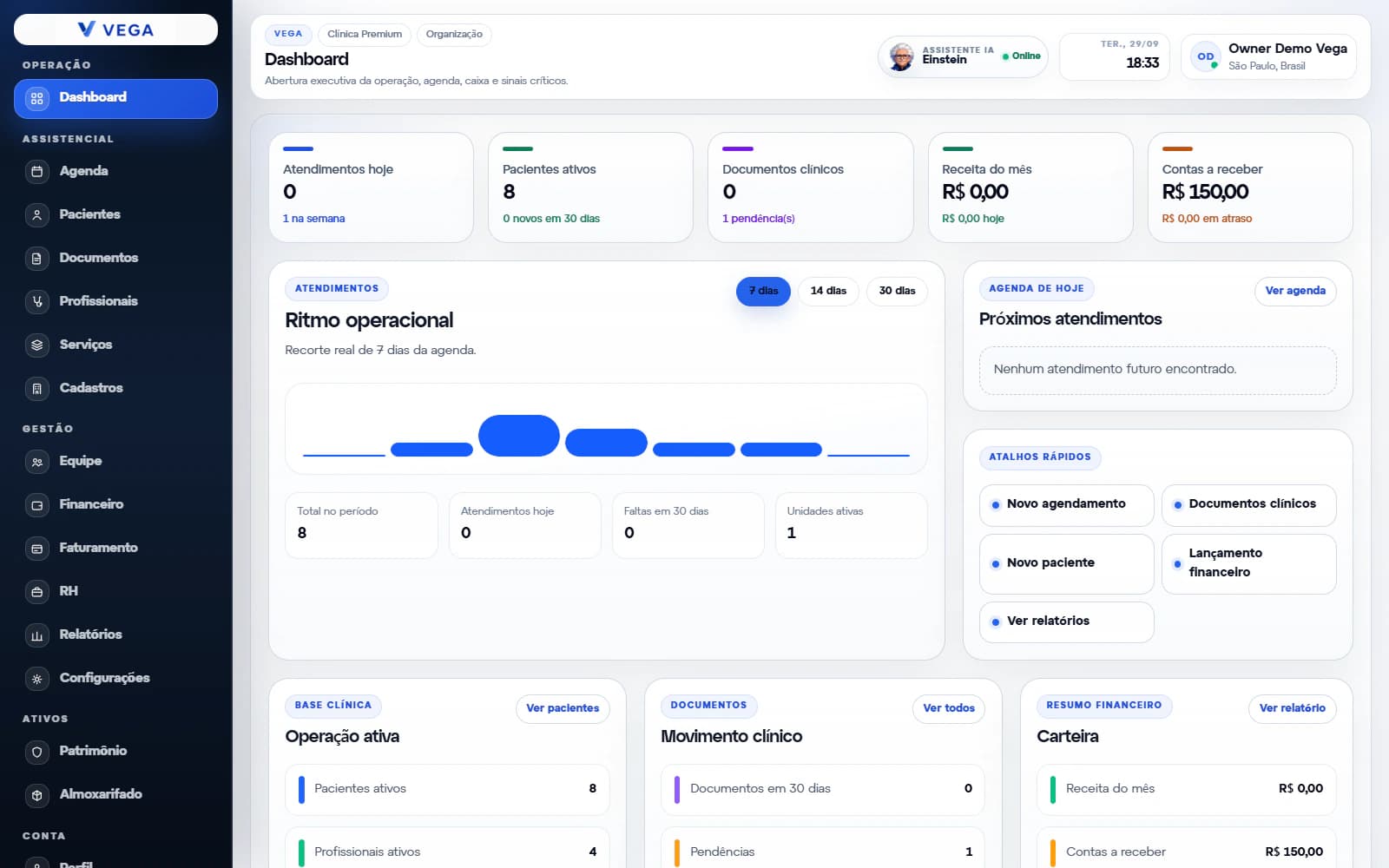1389x868 pixels.
Task: Open the Atendimentos hoje summary card
Action: click(371, 187)
